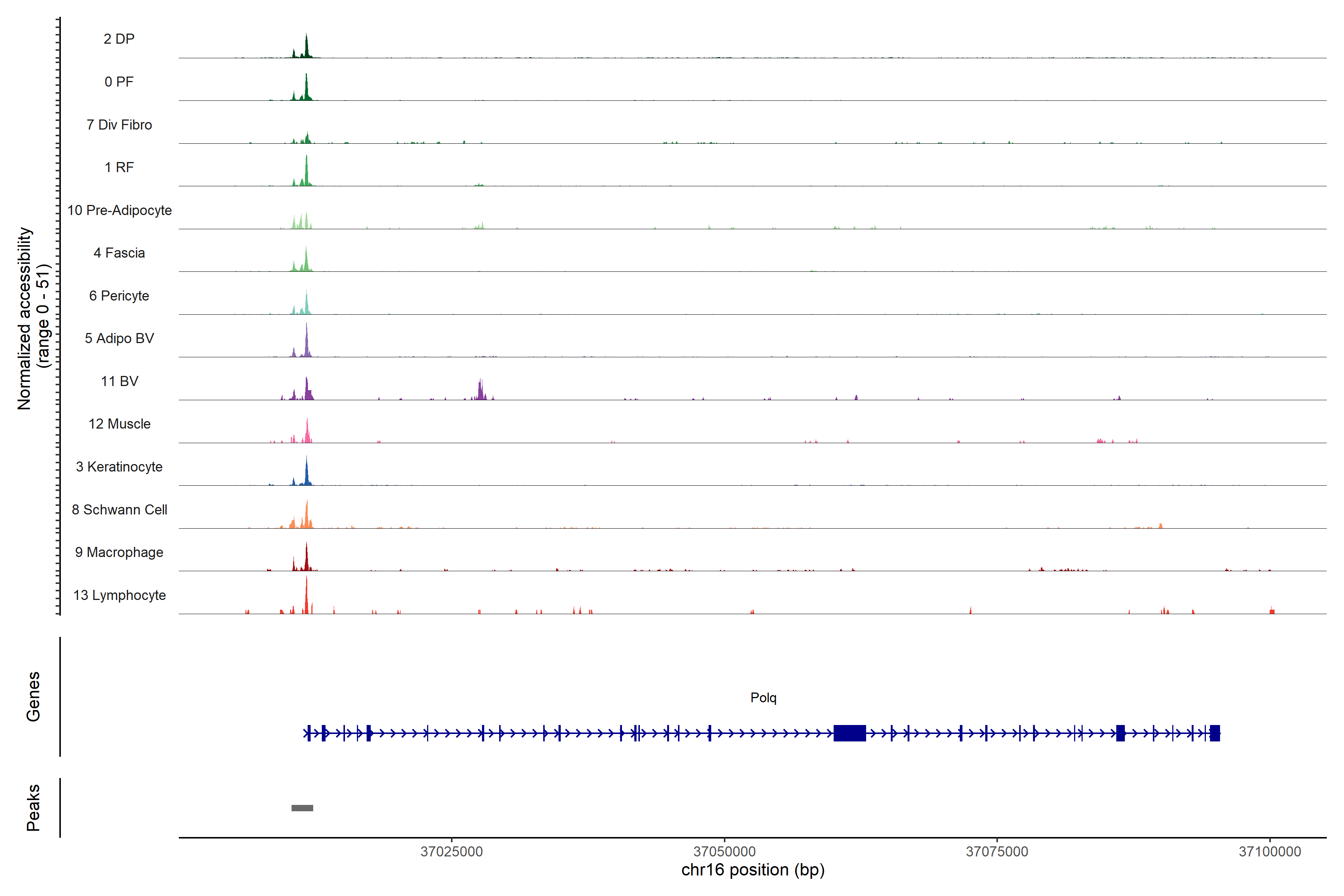The image size is (1344, 896).
Task: Select the 7 Div Fibro track label
Action: [119, 125]
